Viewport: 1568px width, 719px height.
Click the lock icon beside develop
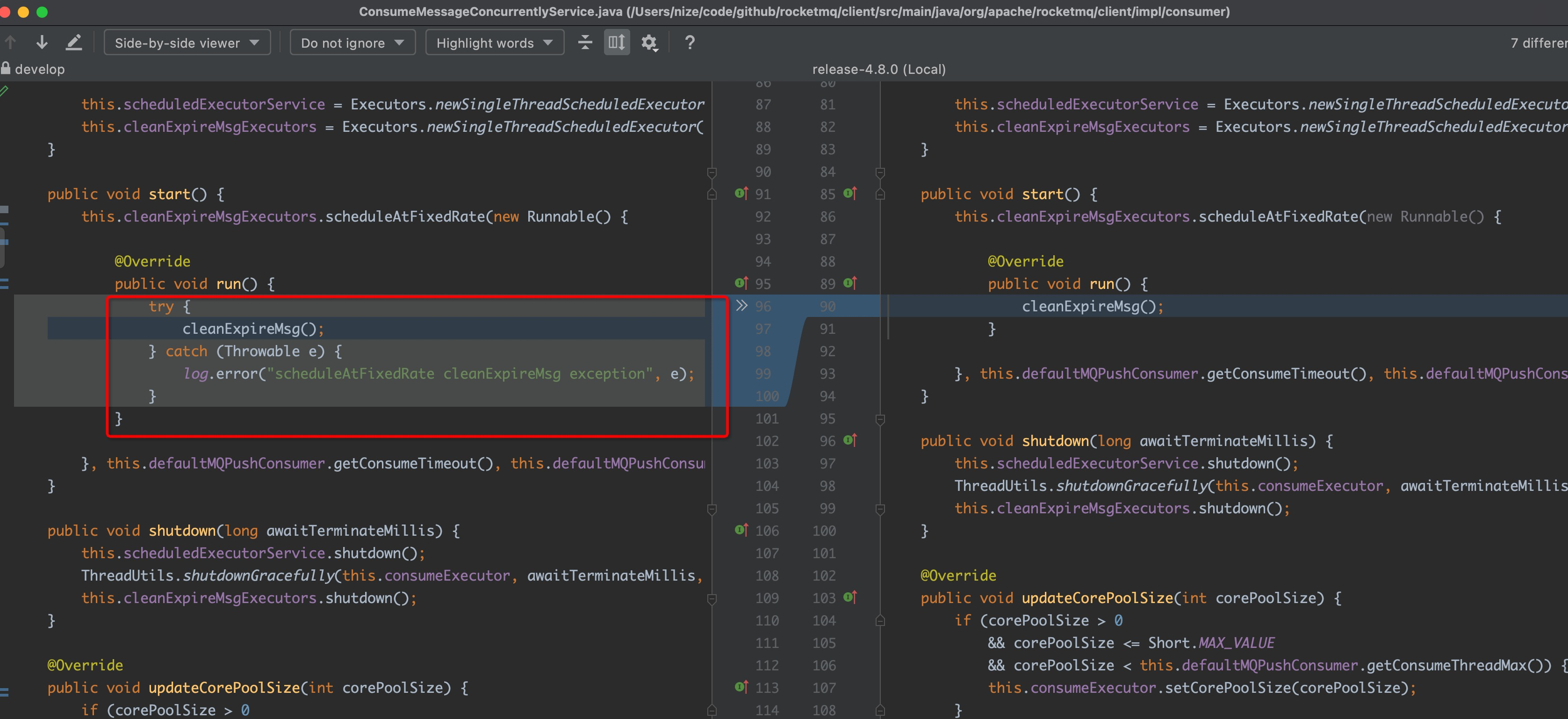6,68
